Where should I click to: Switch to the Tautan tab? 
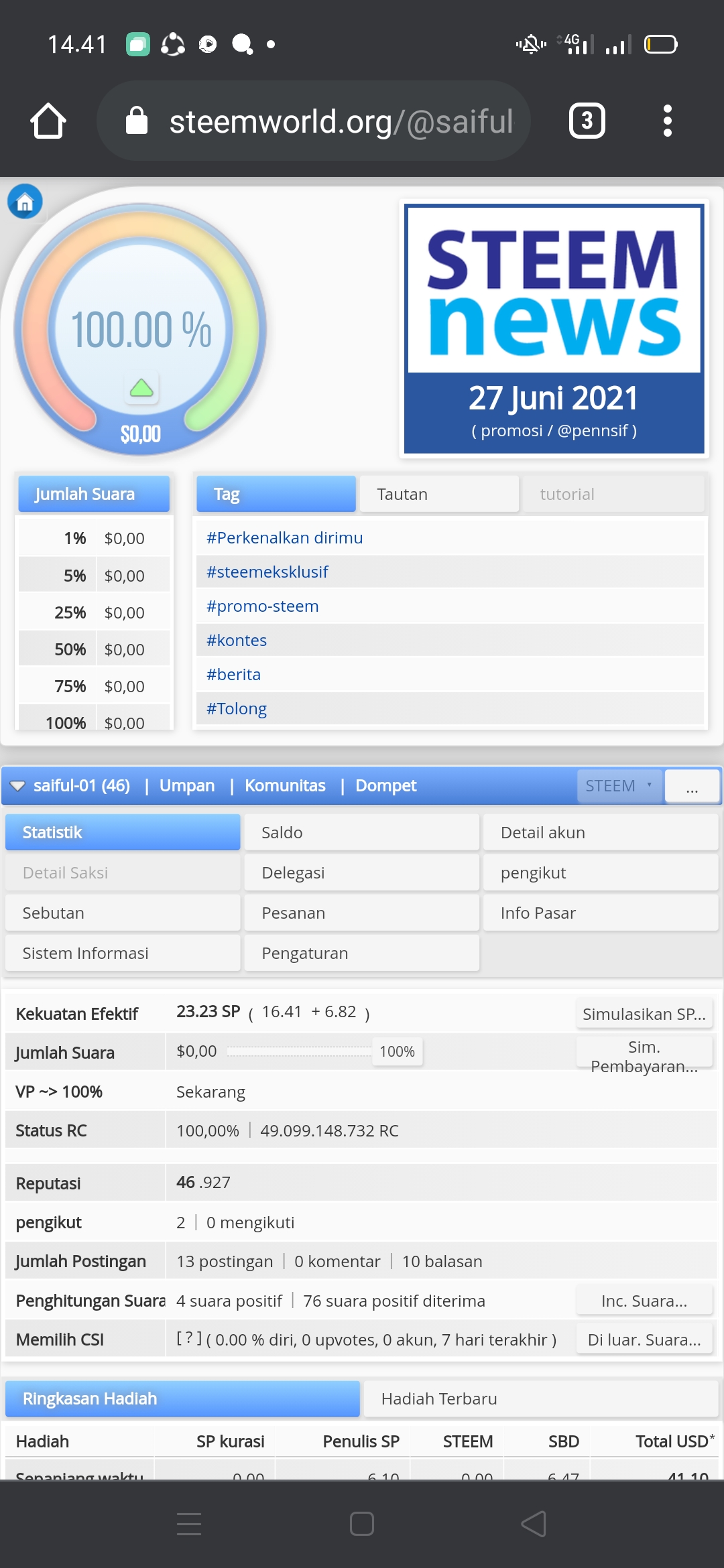tap(439, 494)
